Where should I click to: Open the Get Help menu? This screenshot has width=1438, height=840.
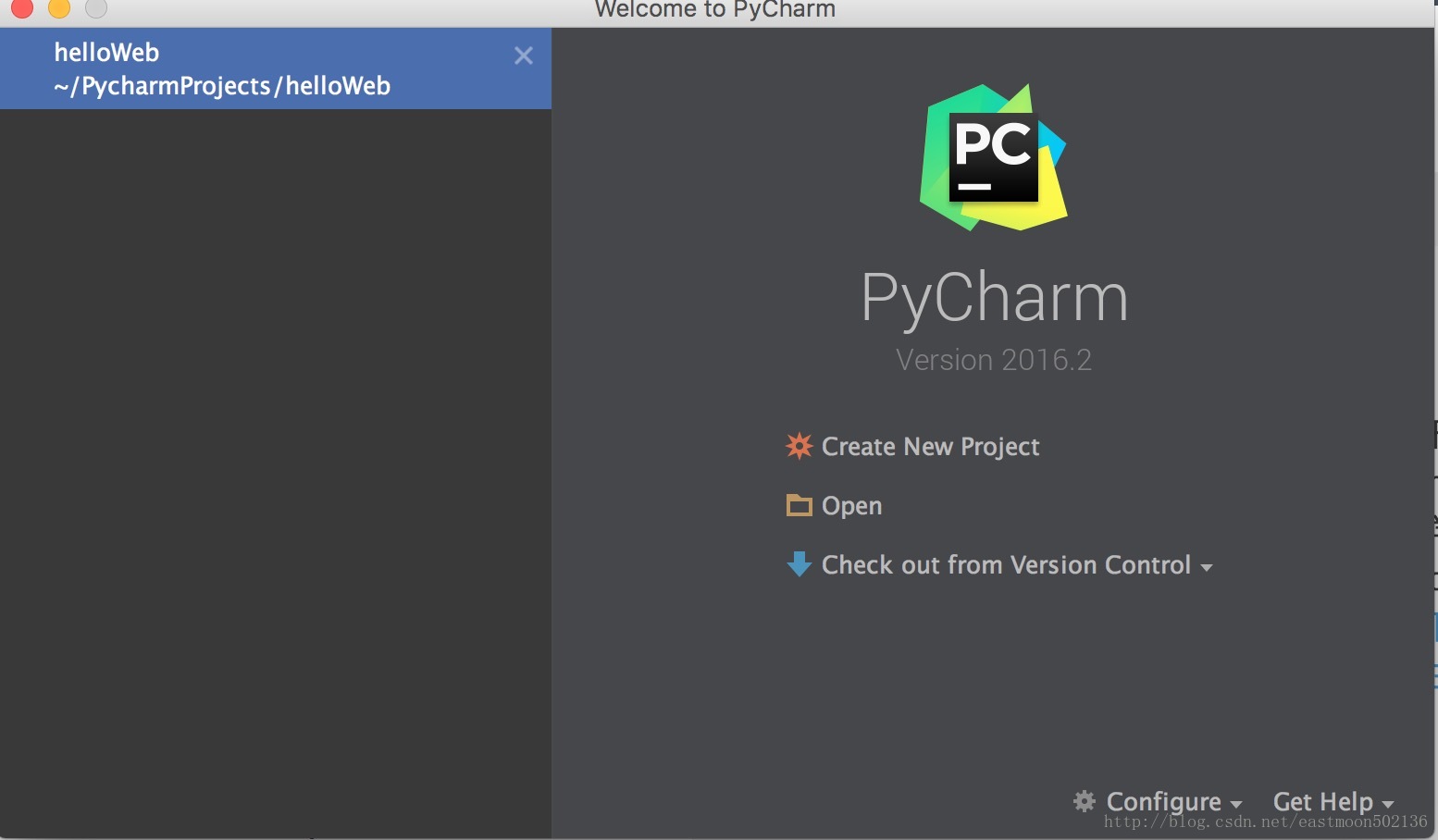click(1322, 801)
